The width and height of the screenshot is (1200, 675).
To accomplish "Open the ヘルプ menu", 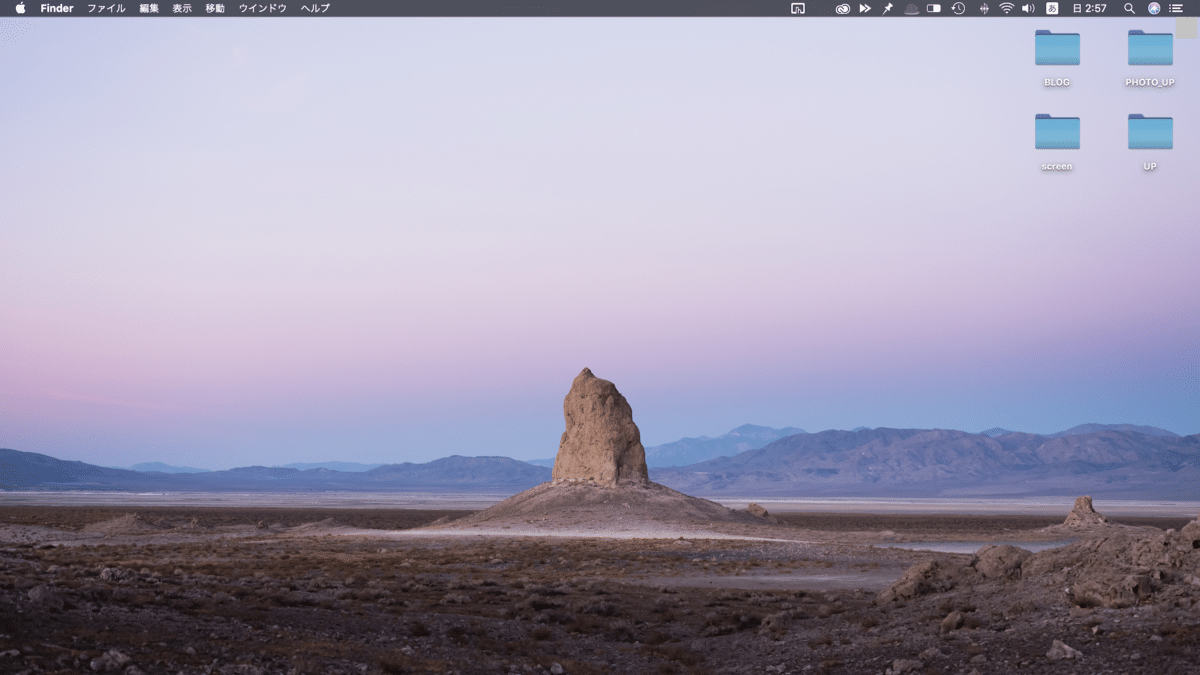I will (x=315, y=8).
